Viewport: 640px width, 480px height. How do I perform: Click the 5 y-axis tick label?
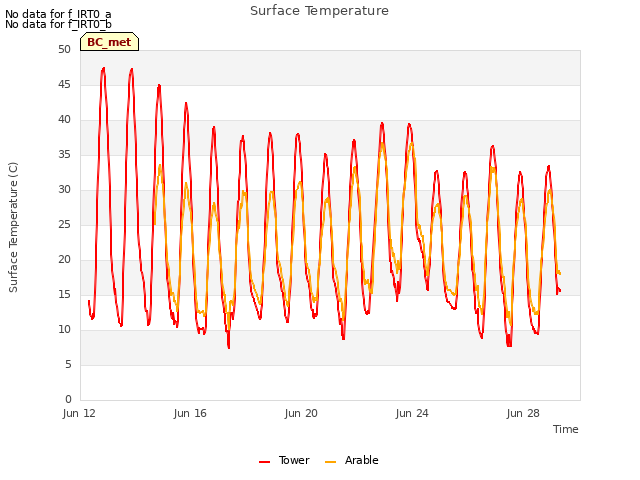pyautogui.click(x=68, y=364)
